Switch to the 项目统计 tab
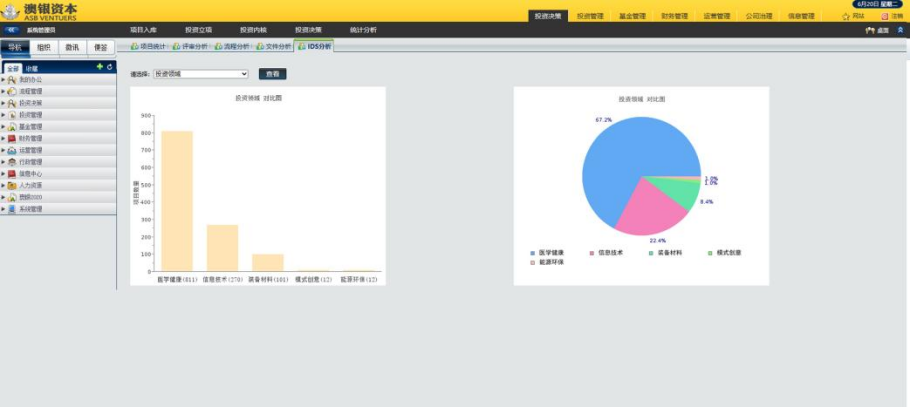 tap(148, 47)
